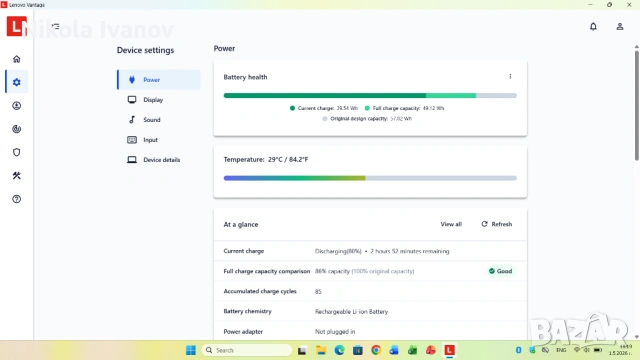Open the ENG language switcher
Image resolution: width=640 pixels, height=360 pixels.
pyautogui.click(x=561, y=350)
